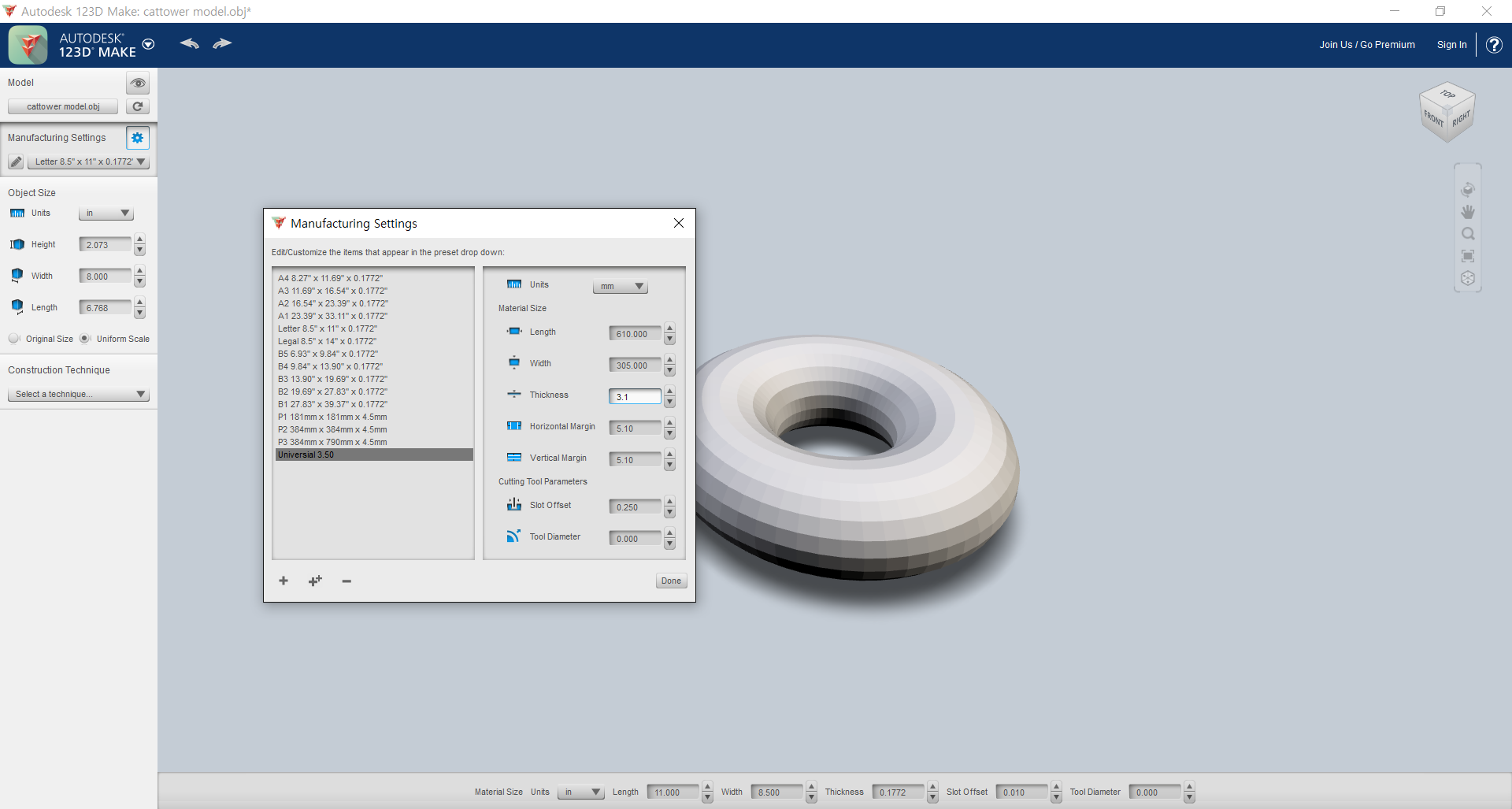Image resolution: width=1512 pixels, height=809 pixels.
Task: Click the Done button
Action: coord(672,581)
